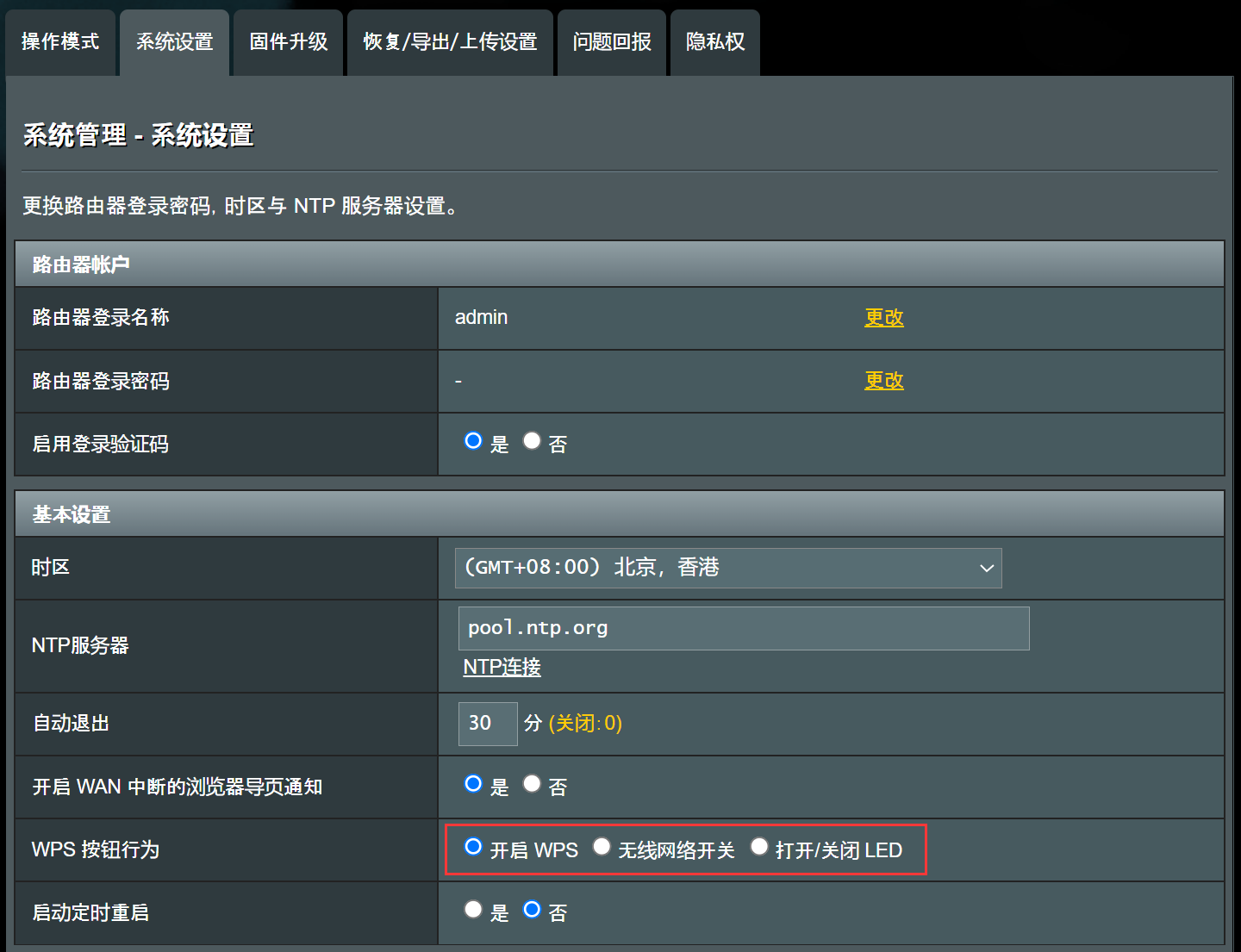Select 是 for 启动定时重启
The image size is (1241, 952).
(x=473, y=910)
